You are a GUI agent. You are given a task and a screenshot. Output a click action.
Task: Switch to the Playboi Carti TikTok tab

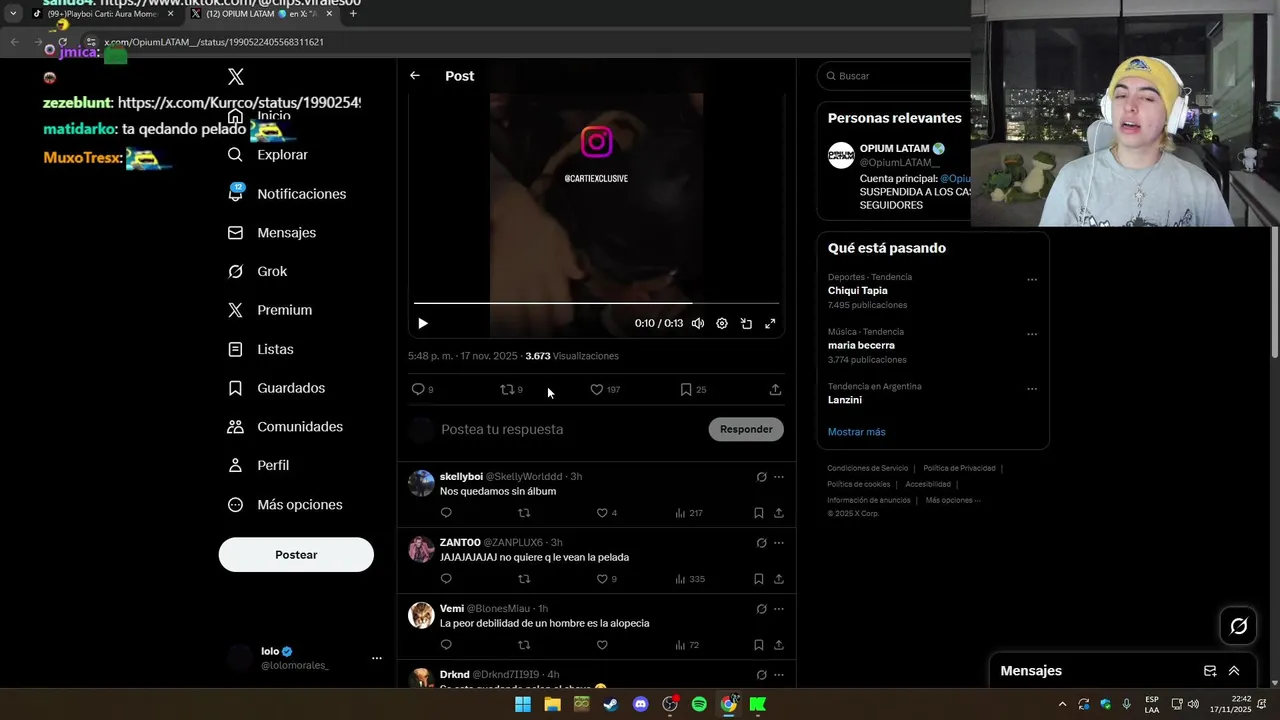[x=101, y=14]
